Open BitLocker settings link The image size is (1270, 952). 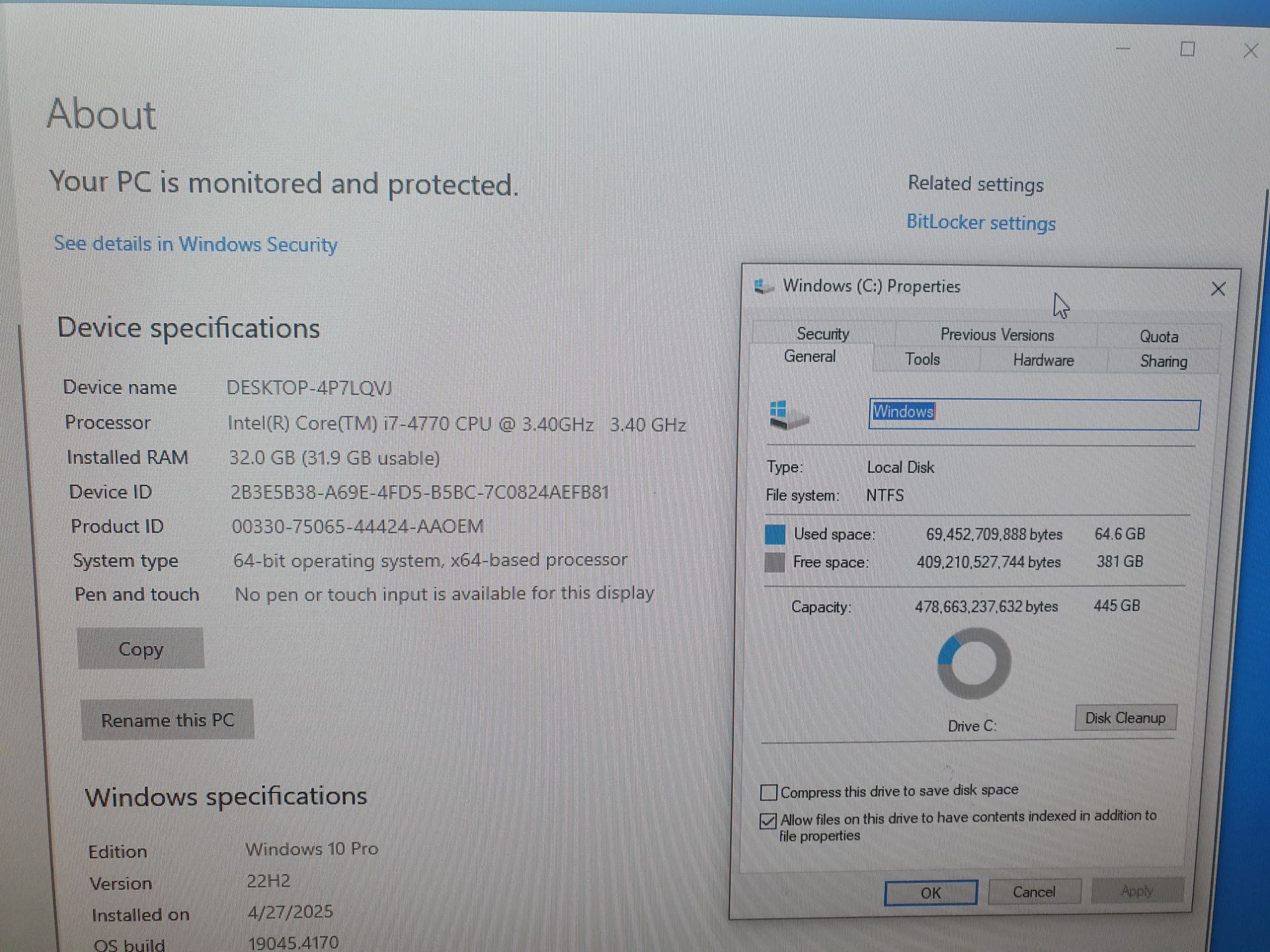981,223
